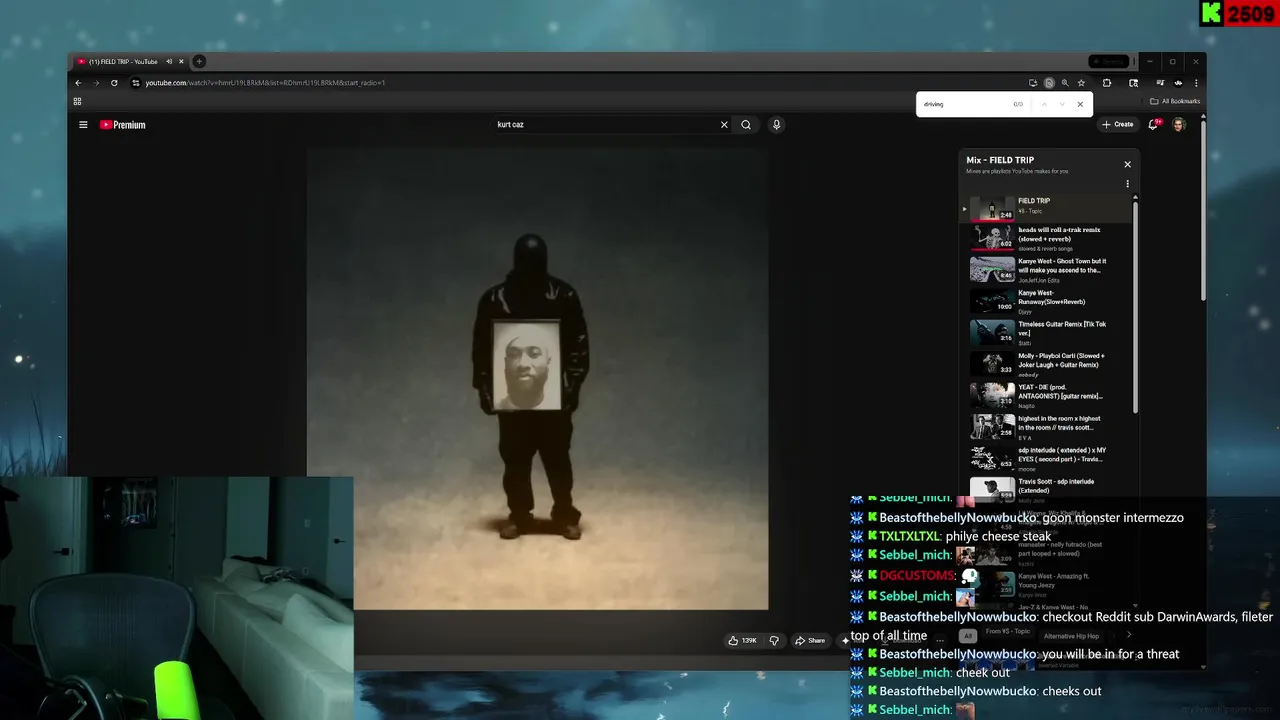
Task: Clear the 'kurt caz' search query
Action: (724, 125)
